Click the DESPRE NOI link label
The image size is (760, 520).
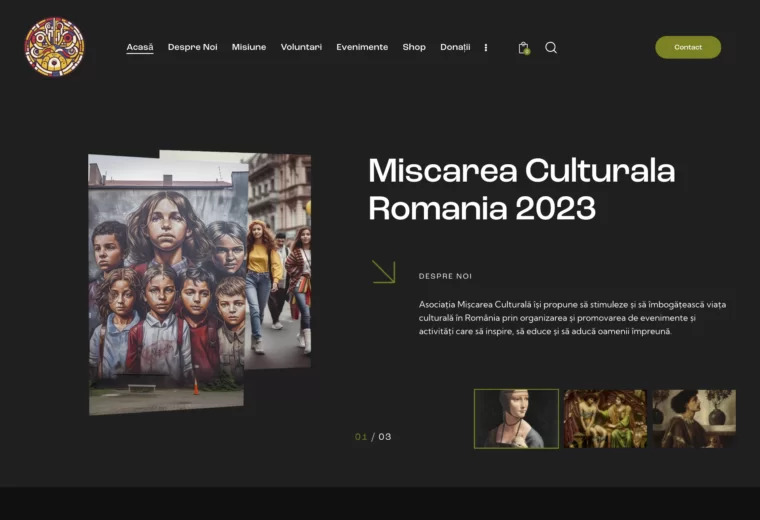click(x=445, y=276)
